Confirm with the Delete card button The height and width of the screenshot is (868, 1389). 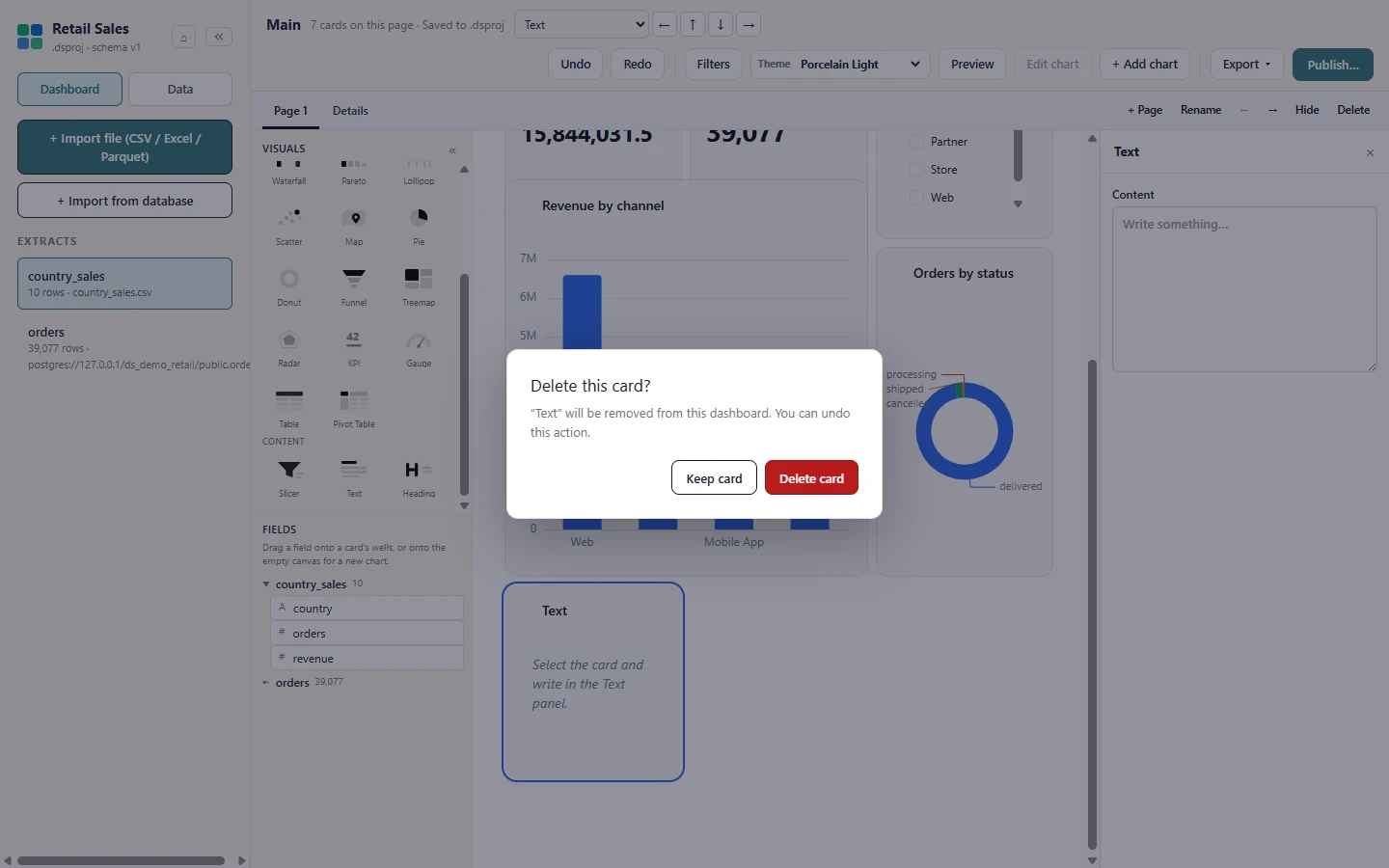coord(811,478)
